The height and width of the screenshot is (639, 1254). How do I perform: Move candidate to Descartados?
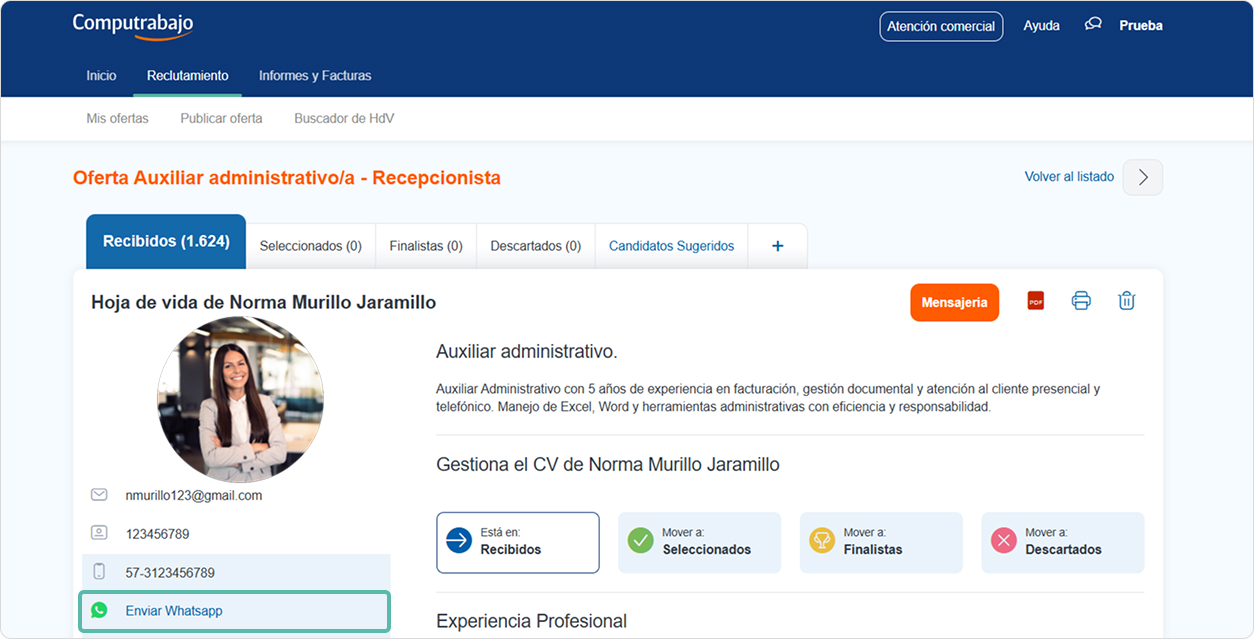(1062, 542)
